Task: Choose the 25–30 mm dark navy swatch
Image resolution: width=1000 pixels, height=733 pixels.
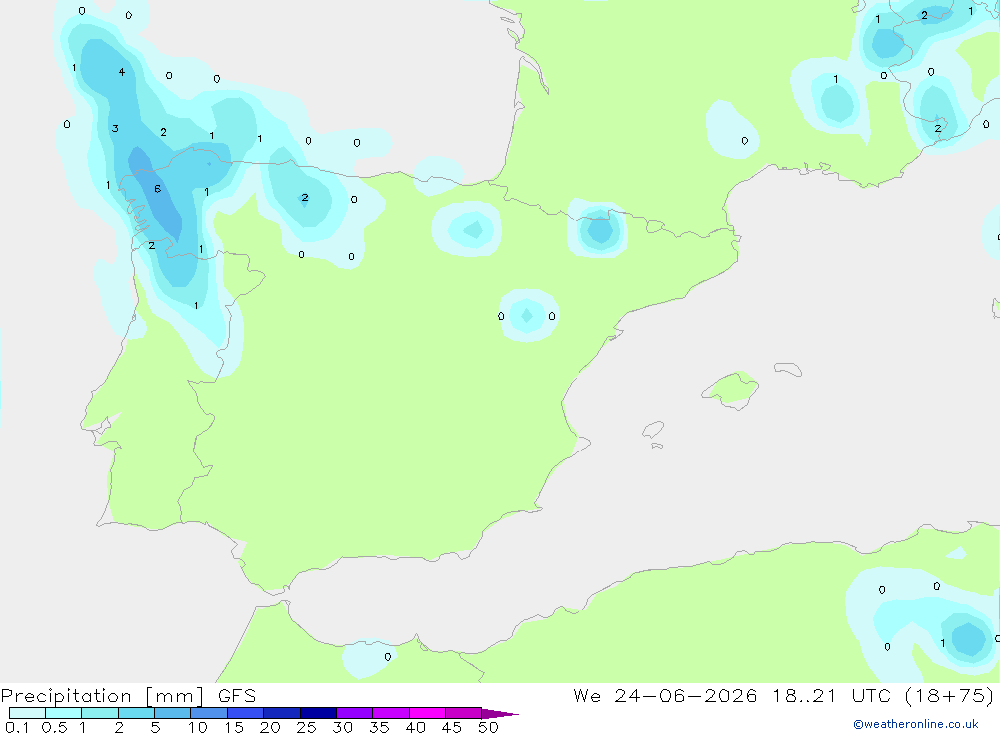Action: 318,713
